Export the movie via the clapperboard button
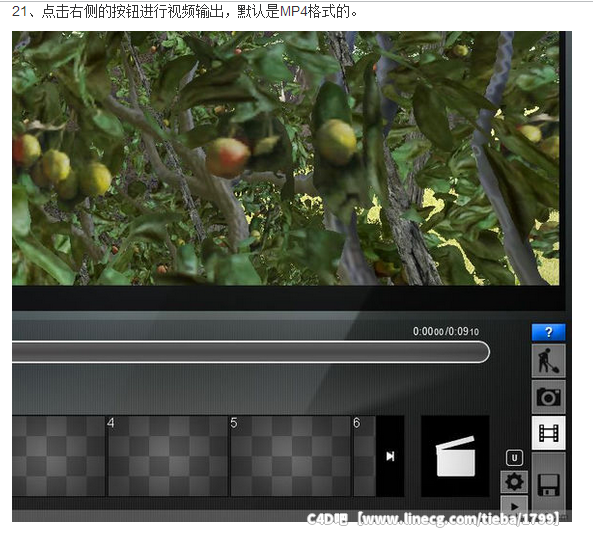 [455, 456]
